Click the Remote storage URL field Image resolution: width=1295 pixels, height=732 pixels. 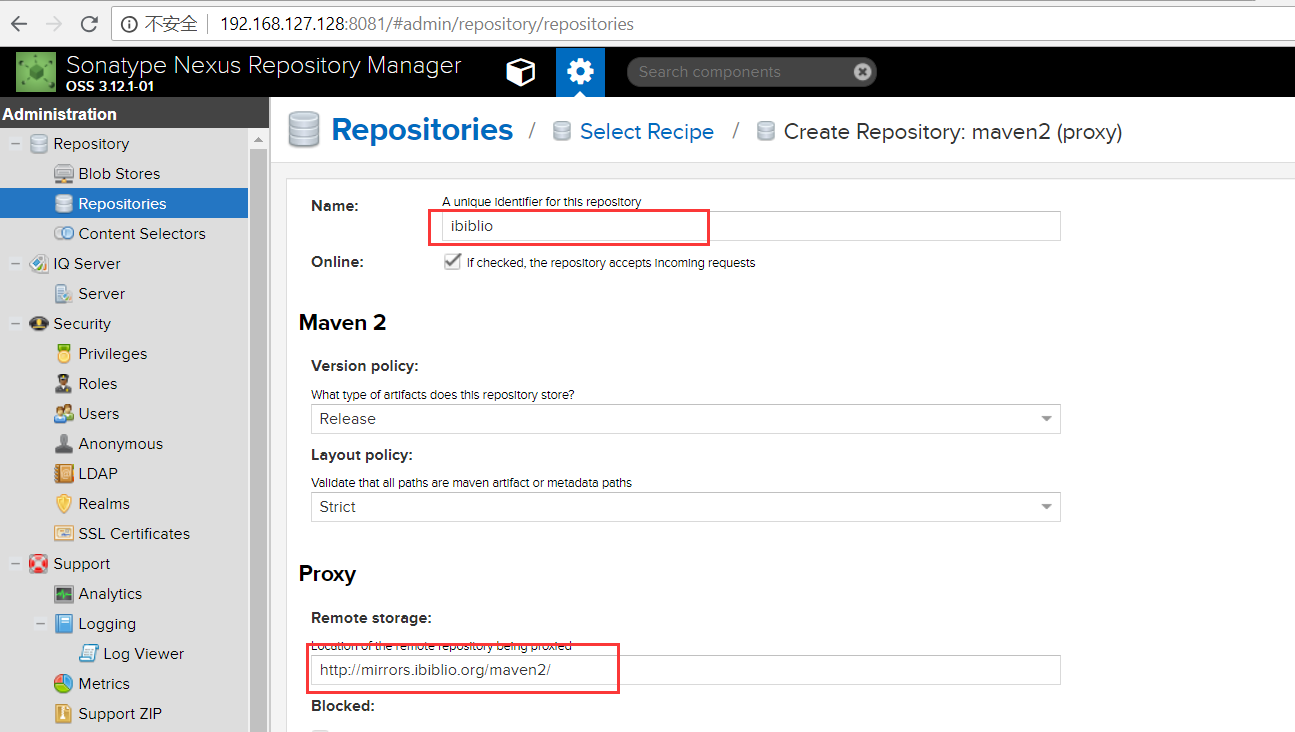[x=686, y=670]
